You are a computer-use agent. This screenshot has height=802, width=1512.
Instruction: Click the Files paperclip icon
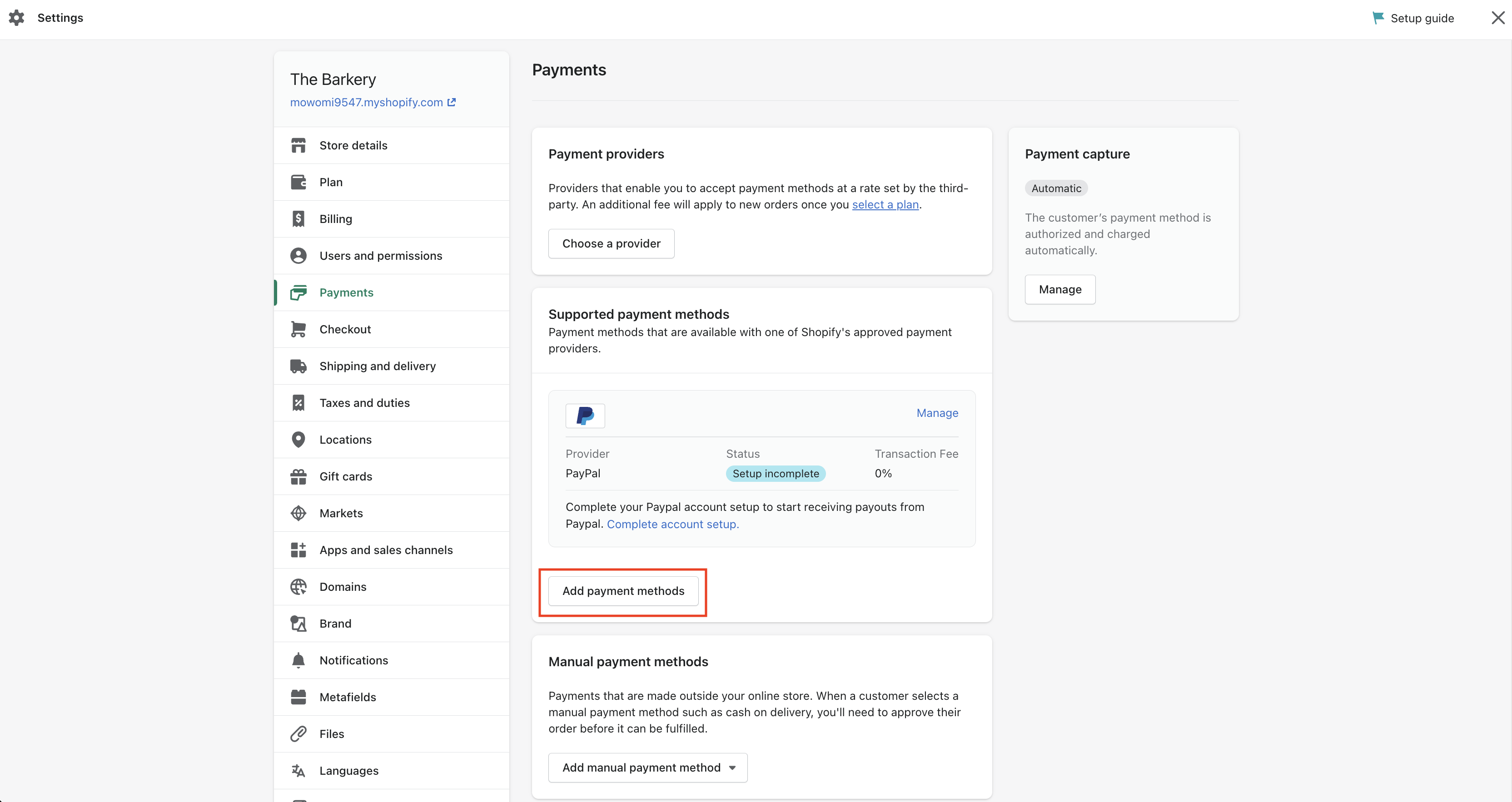298,734
